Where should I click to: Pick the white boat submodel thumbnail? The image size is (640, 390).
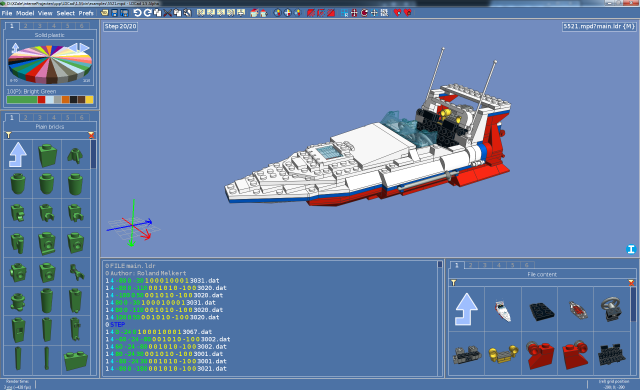coord(503,311)
